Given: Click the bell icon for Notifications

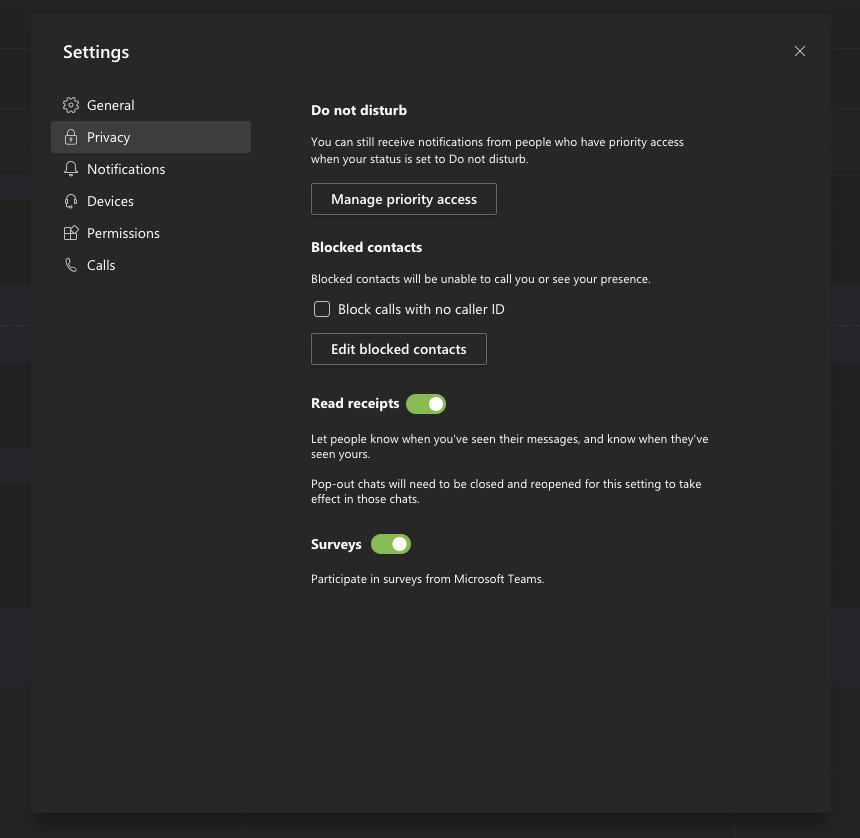Looking at the screenshot, I should 71,169.
